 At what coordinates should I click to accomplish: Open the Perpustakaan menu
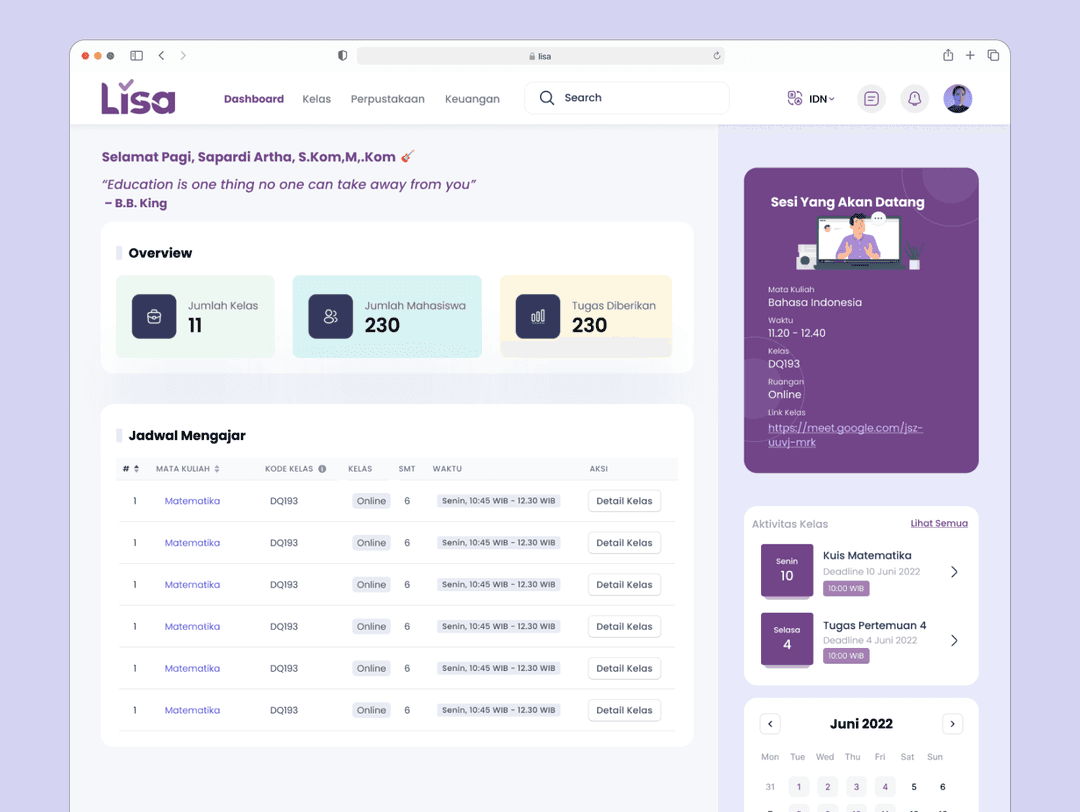click(388, 99)
